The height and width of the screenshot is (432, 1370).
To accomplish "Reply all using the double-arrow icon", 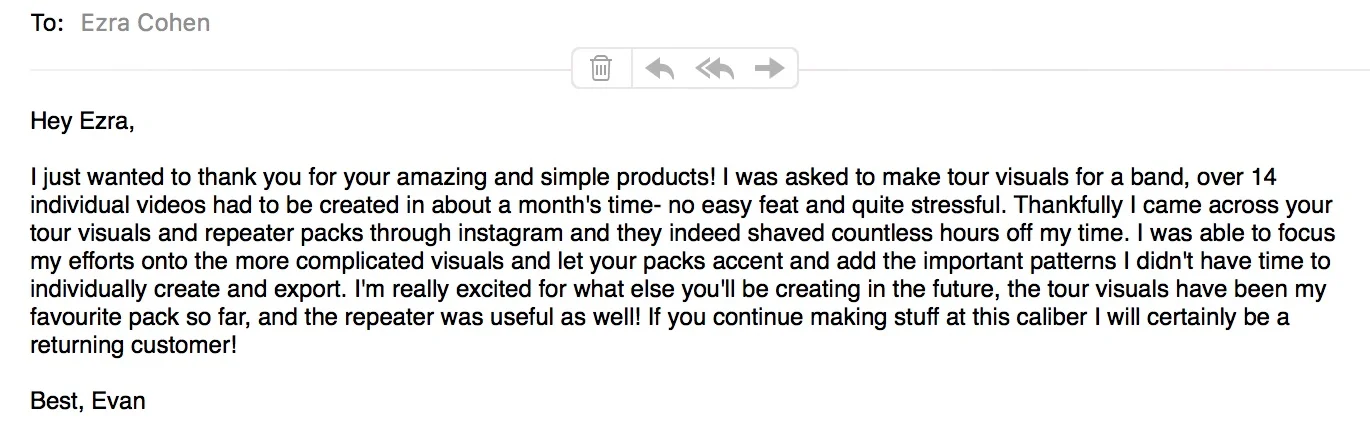I will tap(715, 68).
